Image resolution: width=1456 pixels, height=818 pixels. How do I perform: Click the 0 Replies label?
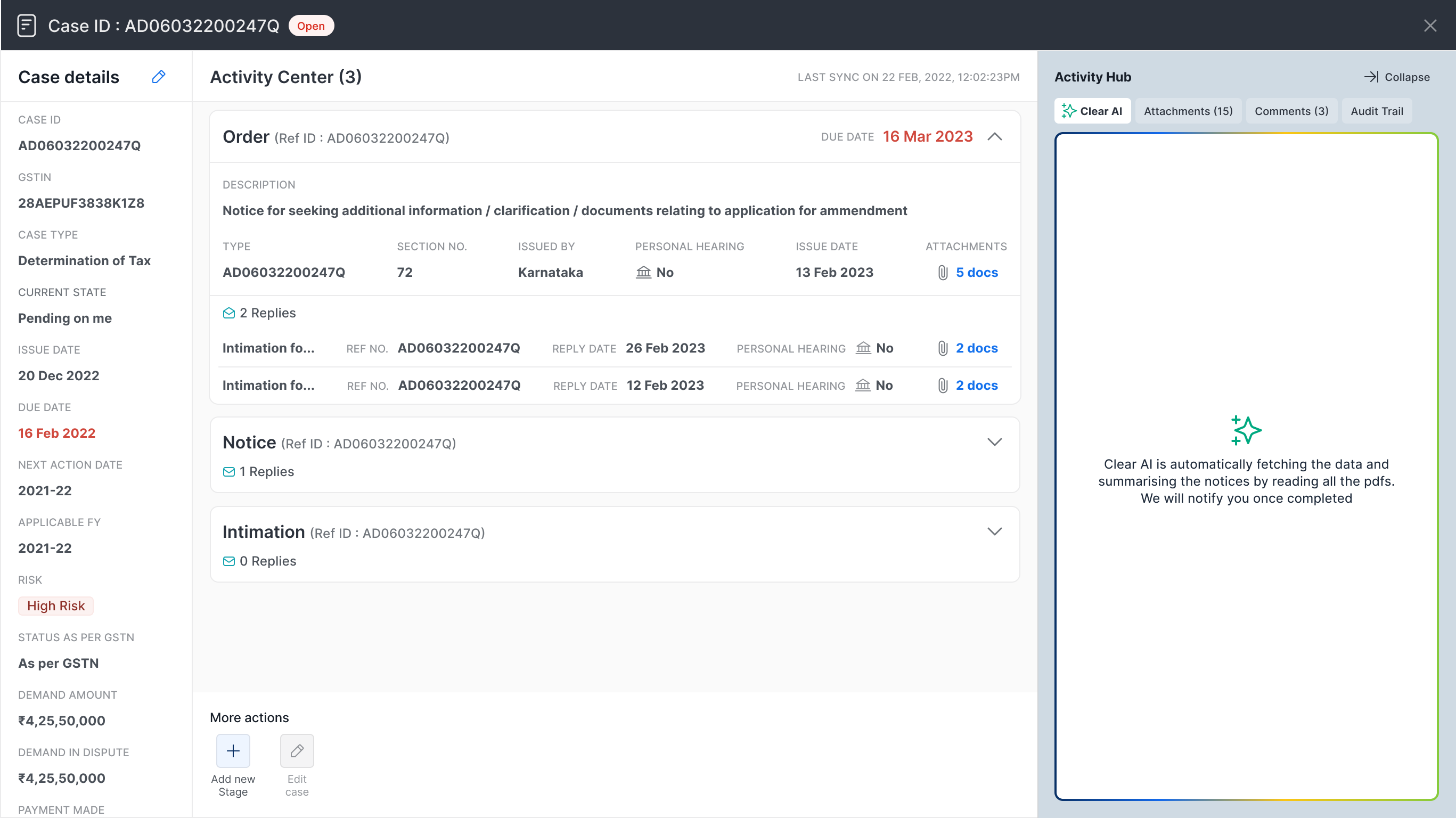(x=268, y=561)
